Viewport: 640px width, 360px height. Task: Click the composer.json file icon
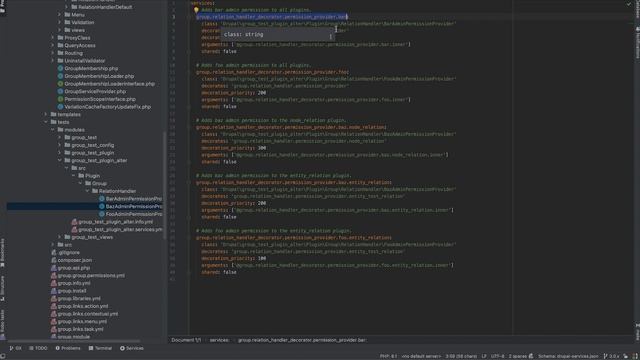click(53, 260)
